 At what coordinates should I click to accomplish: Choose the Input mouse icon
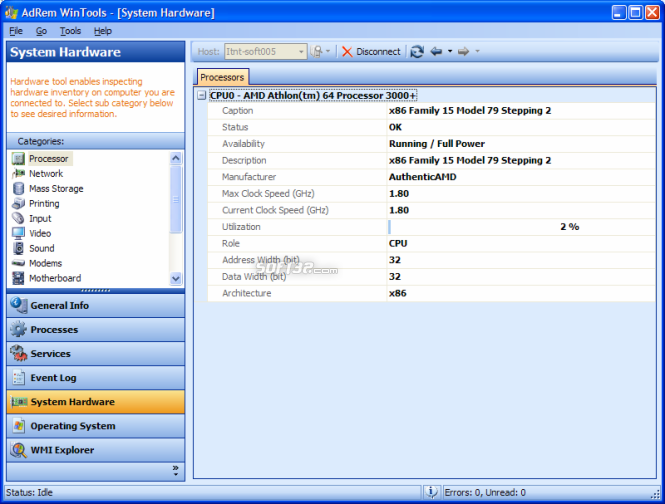click(18, 218)
